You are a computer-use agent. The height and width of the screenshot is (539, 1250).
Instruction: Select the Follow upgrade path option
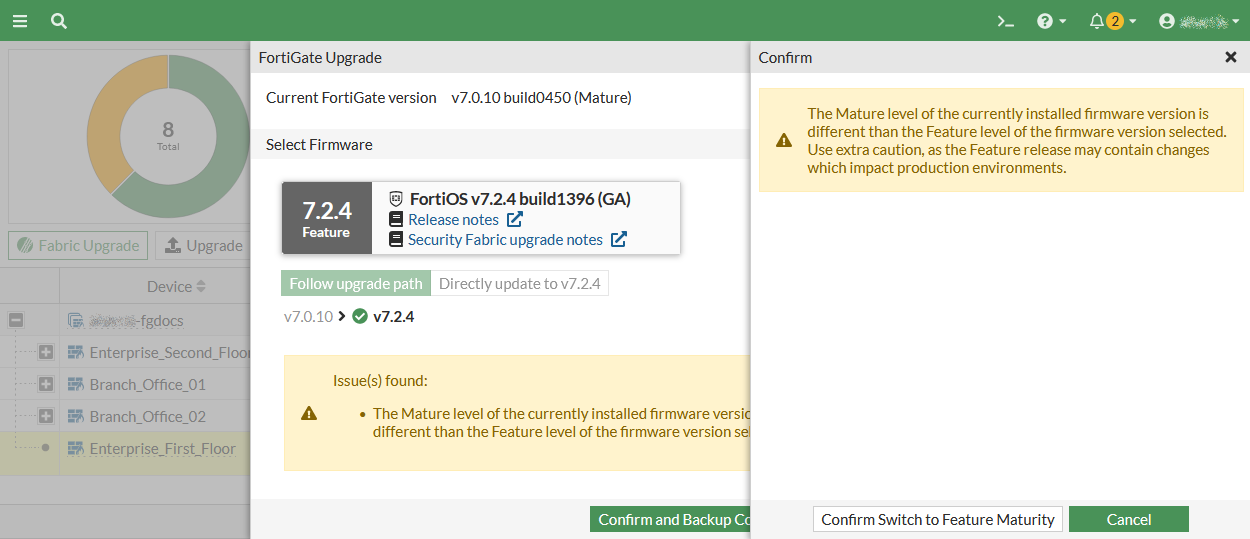click(x=356, y=283)
